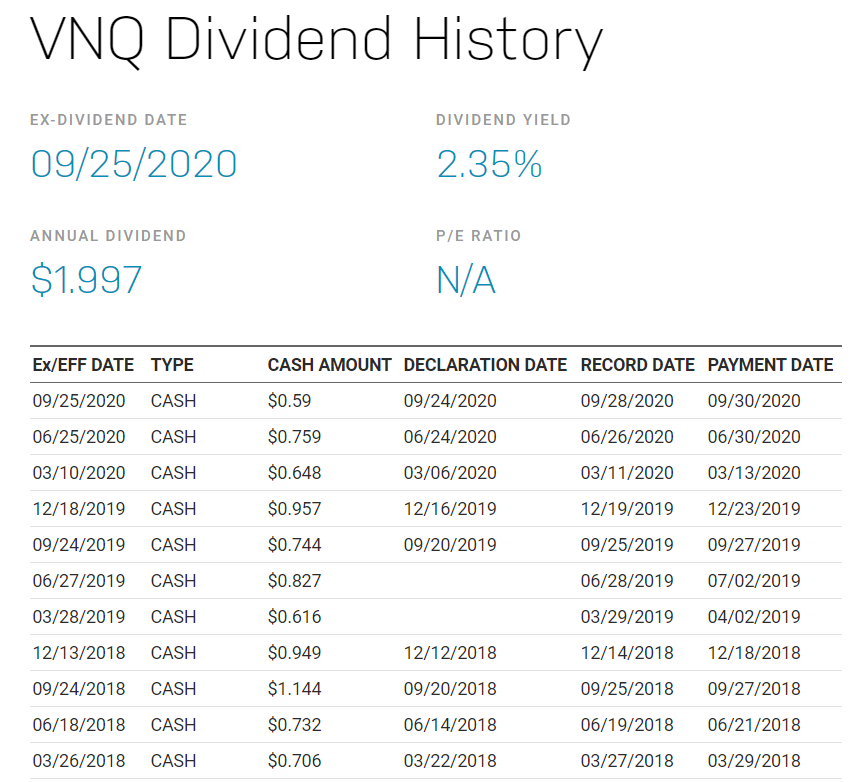Click payment date 03/13/2020

(x=754, y=473)
